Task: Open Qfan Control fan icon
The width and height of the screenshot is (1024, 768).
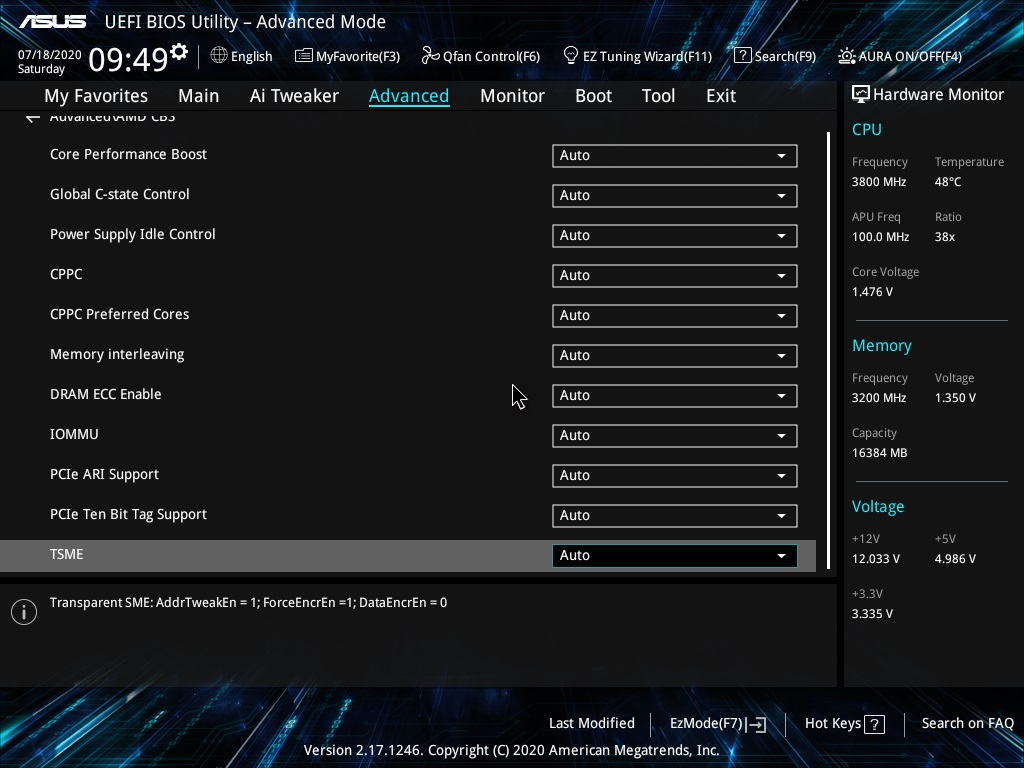Action: 430,56
